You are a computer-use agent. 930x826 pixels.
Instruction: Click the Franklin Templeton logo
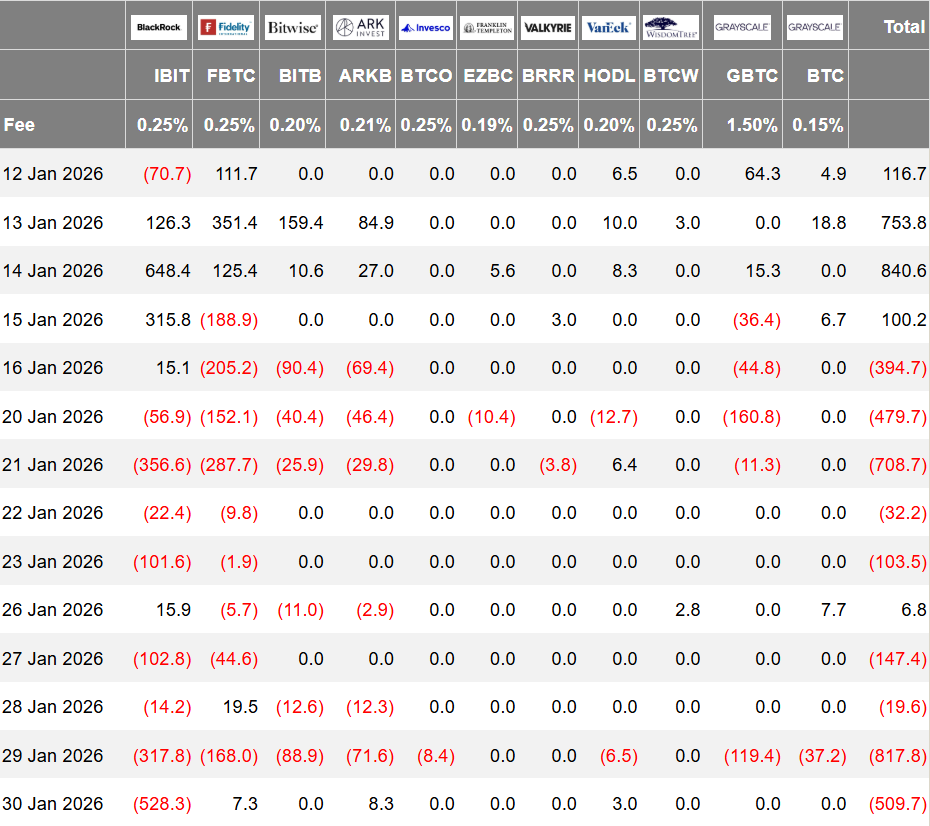(487, 27)
